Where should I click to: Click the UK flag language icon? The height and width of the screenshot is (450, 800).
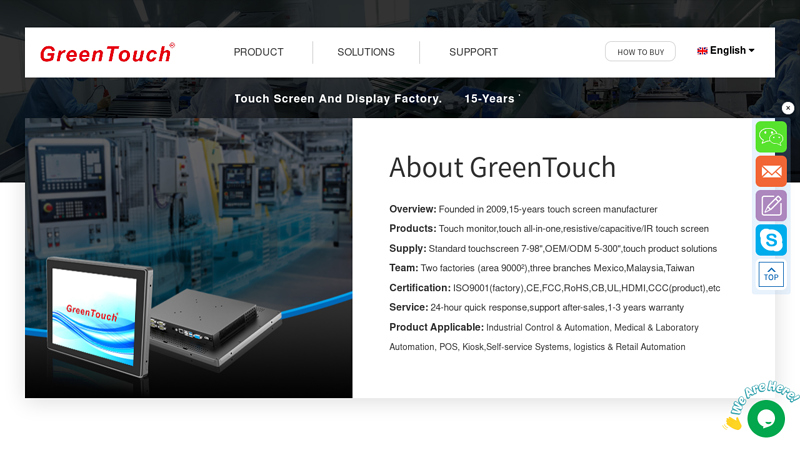[x=702, y=51]
